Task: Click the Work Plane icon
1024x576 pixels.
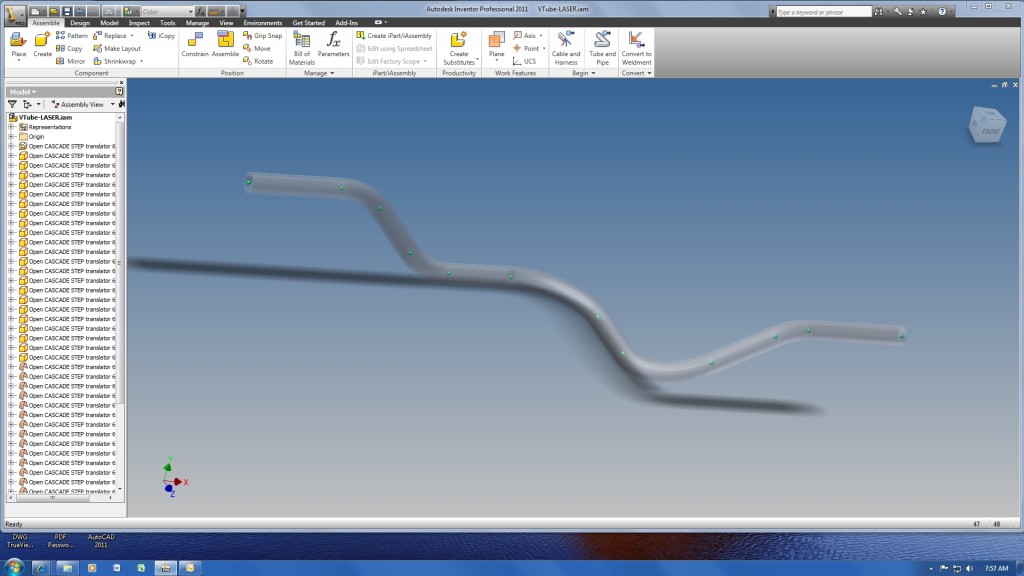Action: tap(497, 41)
